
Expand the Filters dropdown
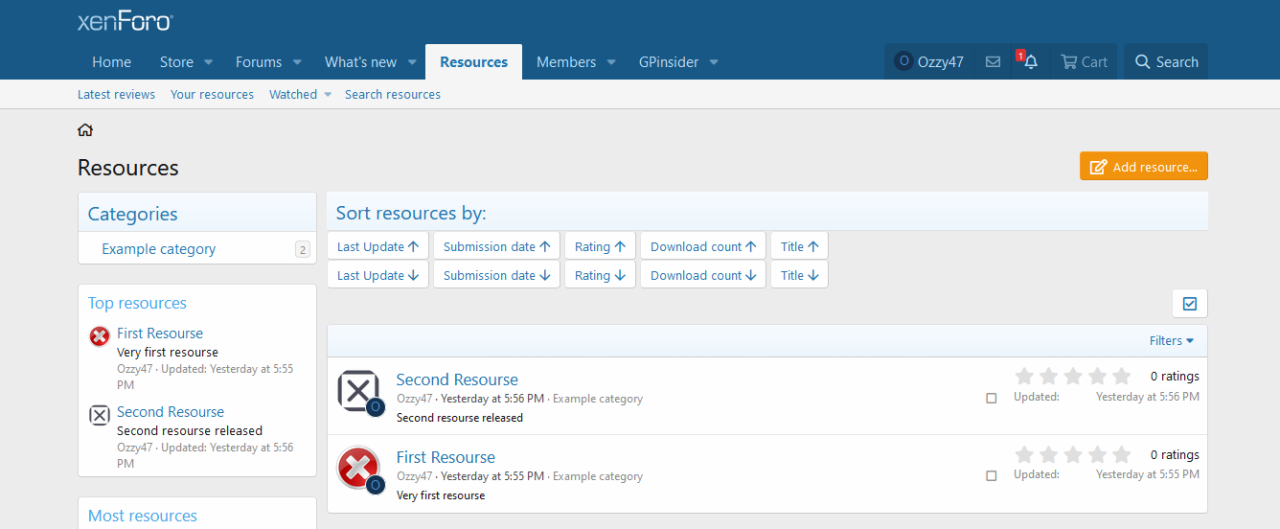coord(1171,341)
